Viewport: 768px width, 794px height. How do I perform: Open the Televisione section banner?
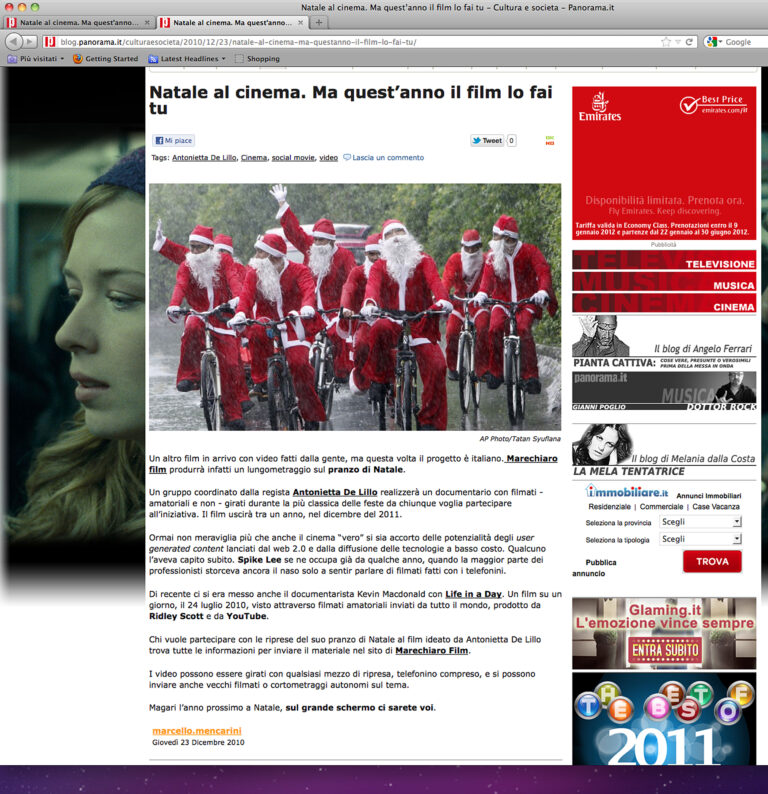click(664, 263)
